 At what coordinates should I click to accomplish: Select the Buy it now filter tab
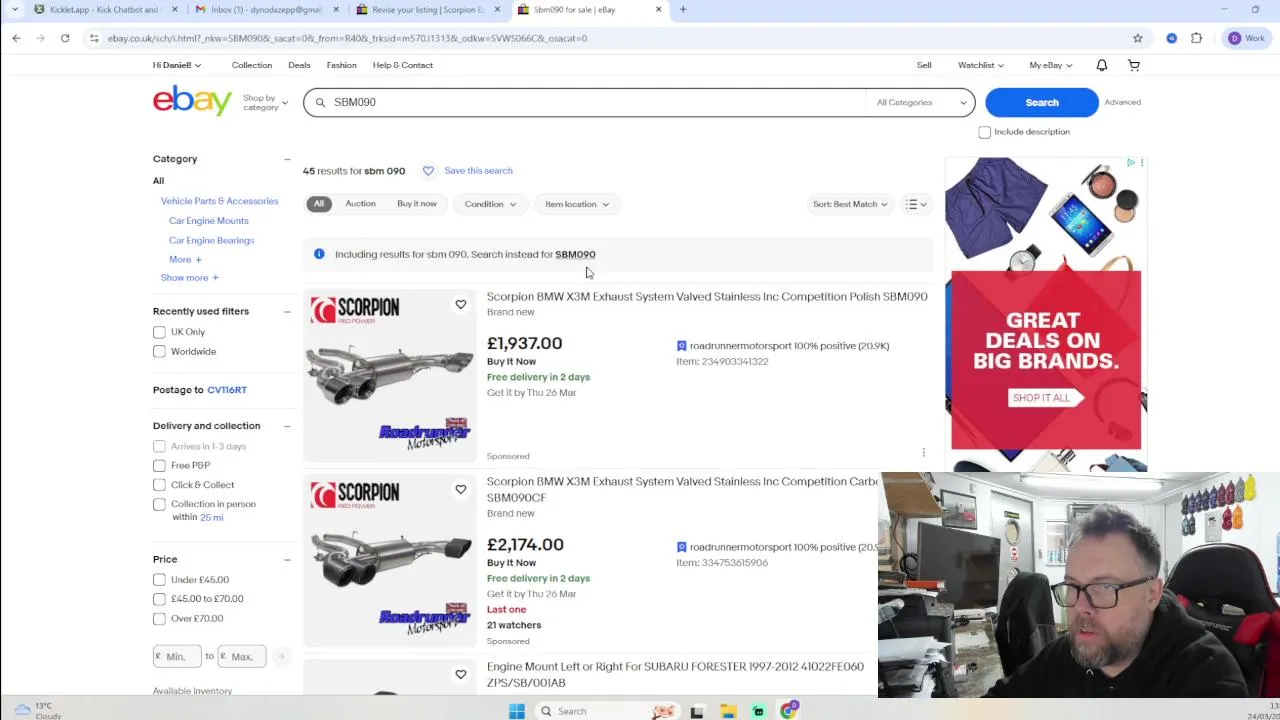pyautogui.click(x=417, y=204)
